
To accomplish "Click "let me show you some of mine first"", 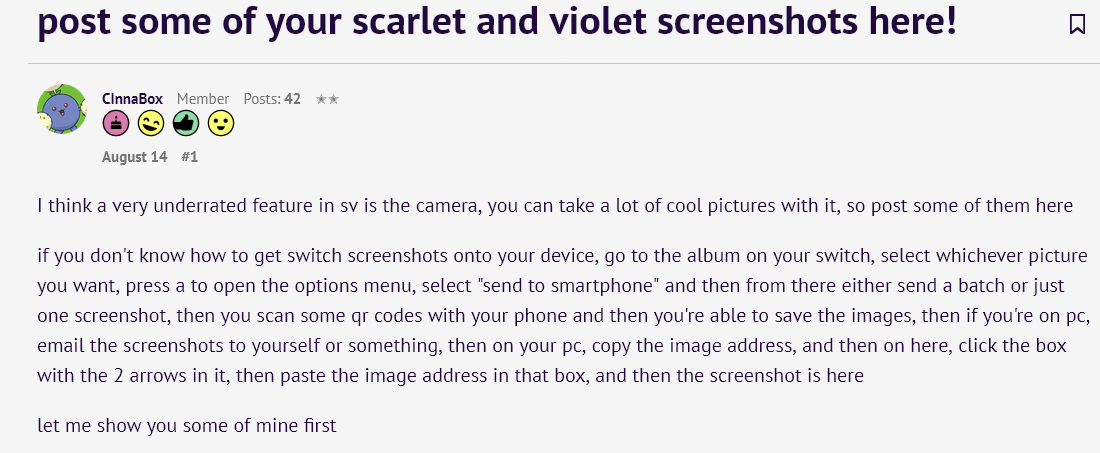I will click(187, 425).
